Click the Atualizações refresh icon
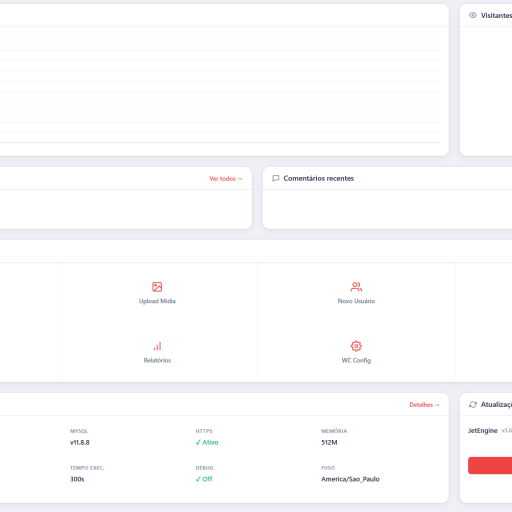 473,404
